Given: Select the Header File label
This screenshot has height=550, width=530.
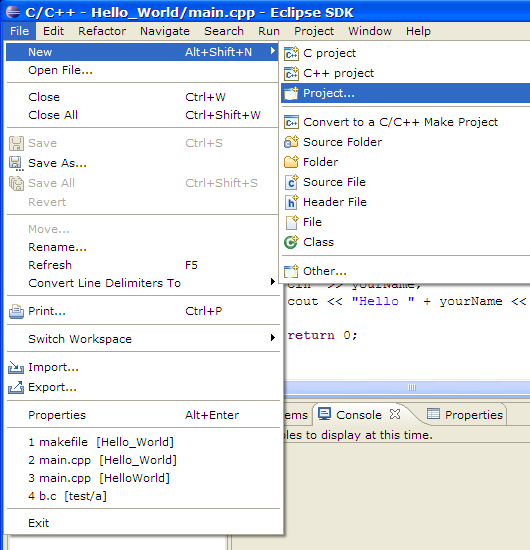Looking at the screenshot, I should 335,202.
